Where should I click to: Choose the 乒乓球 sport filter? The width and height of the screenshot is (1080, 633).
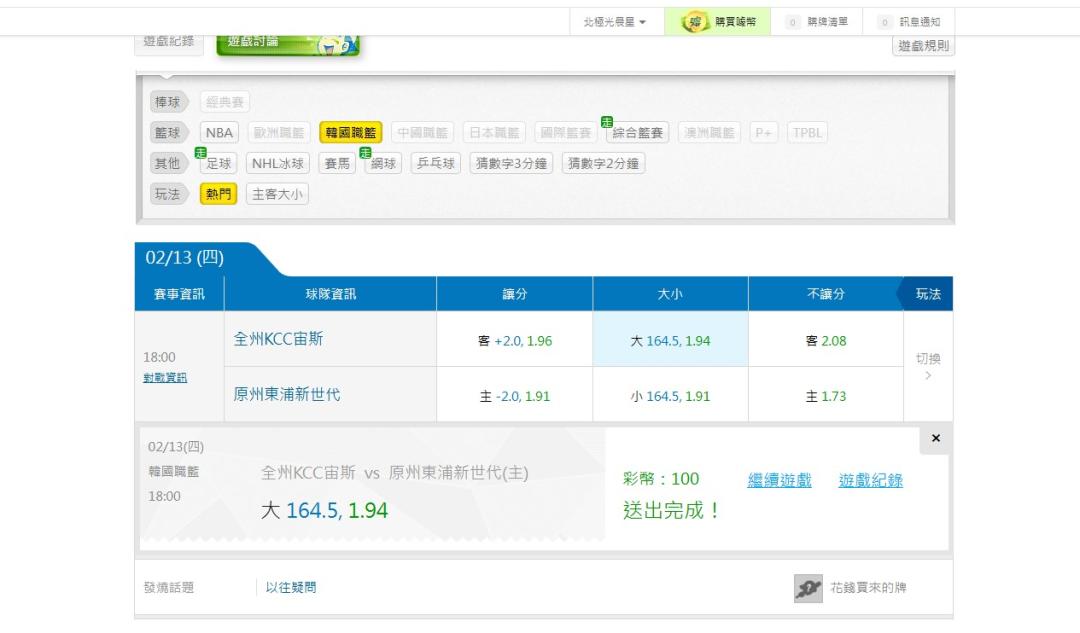coord(435,163)
